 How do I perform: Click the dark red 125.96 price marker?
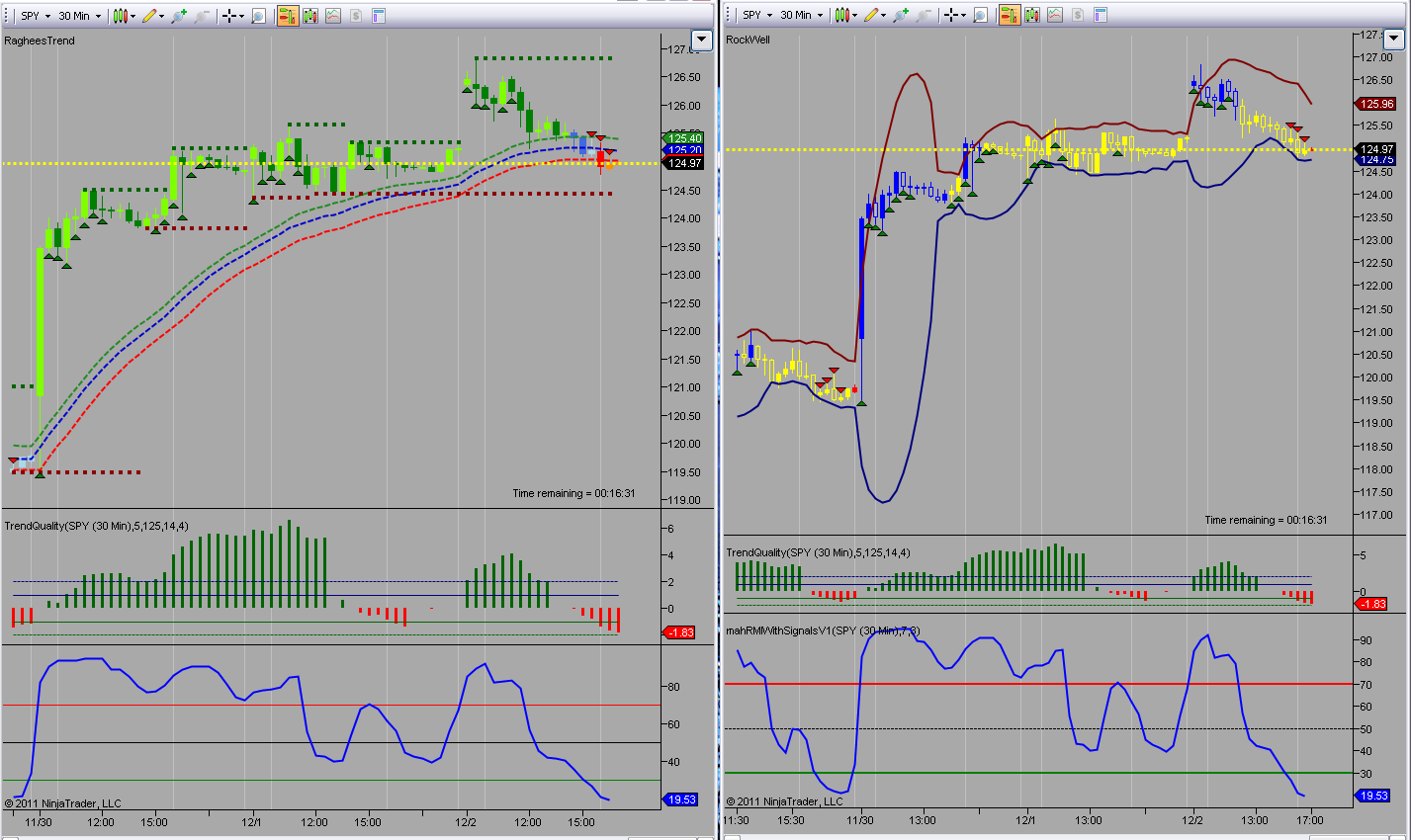click(x=1375, y=104)
